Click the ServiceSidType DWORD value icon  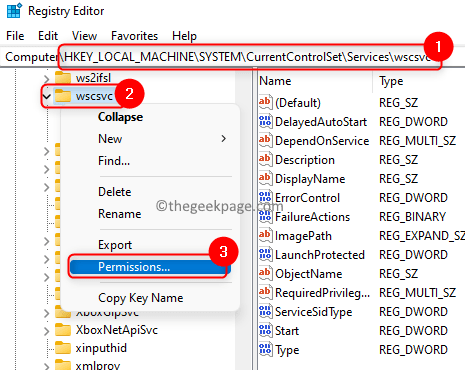click(x=265, y=311)
